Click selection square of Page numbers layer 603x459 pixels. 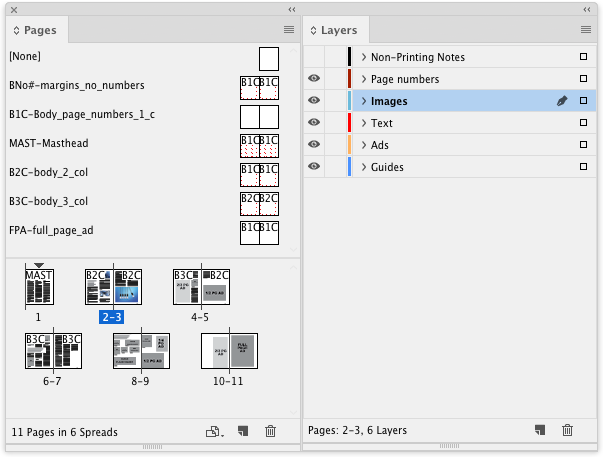[x=583, y=79]
